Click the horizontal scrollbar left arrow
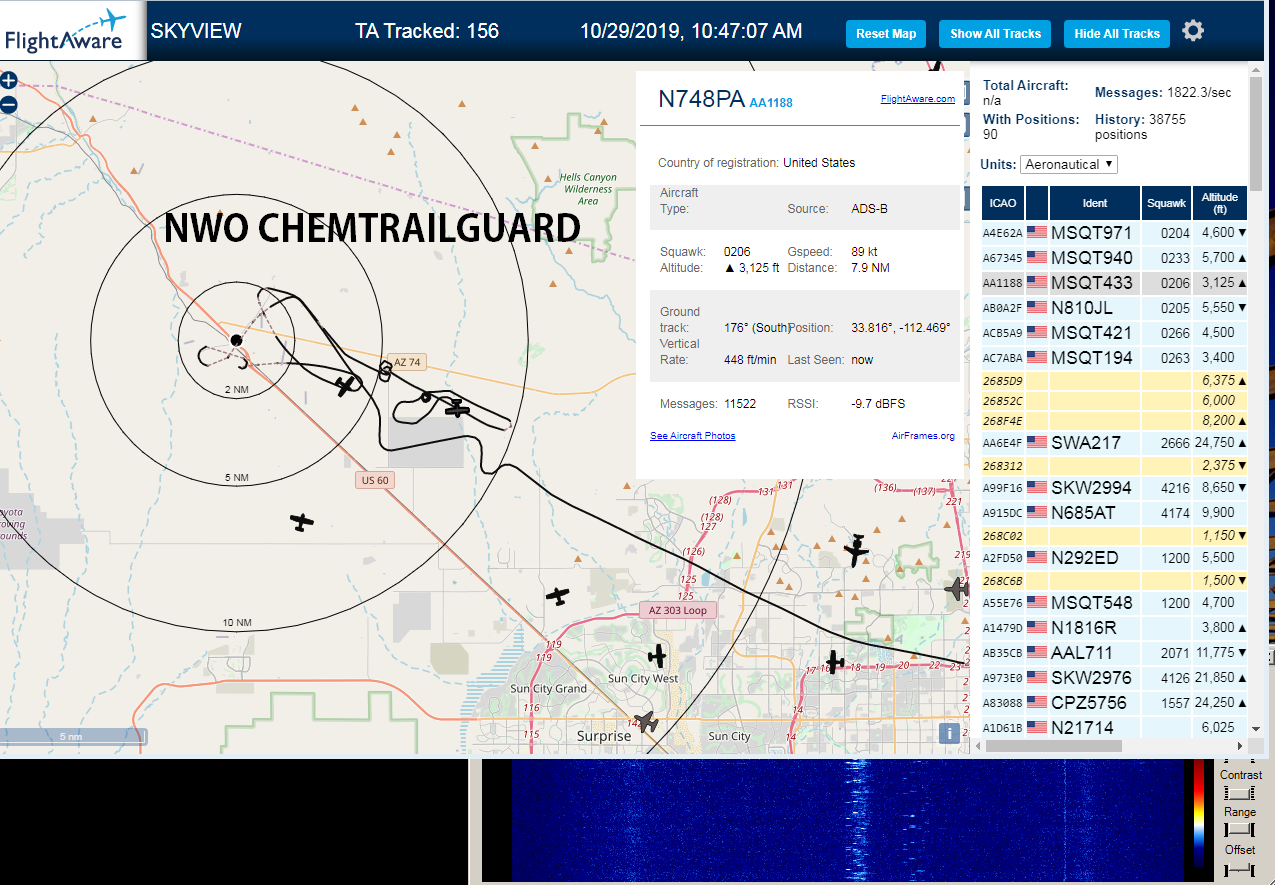This screenshot has width=1275, height=885. (x=976, y=746)
